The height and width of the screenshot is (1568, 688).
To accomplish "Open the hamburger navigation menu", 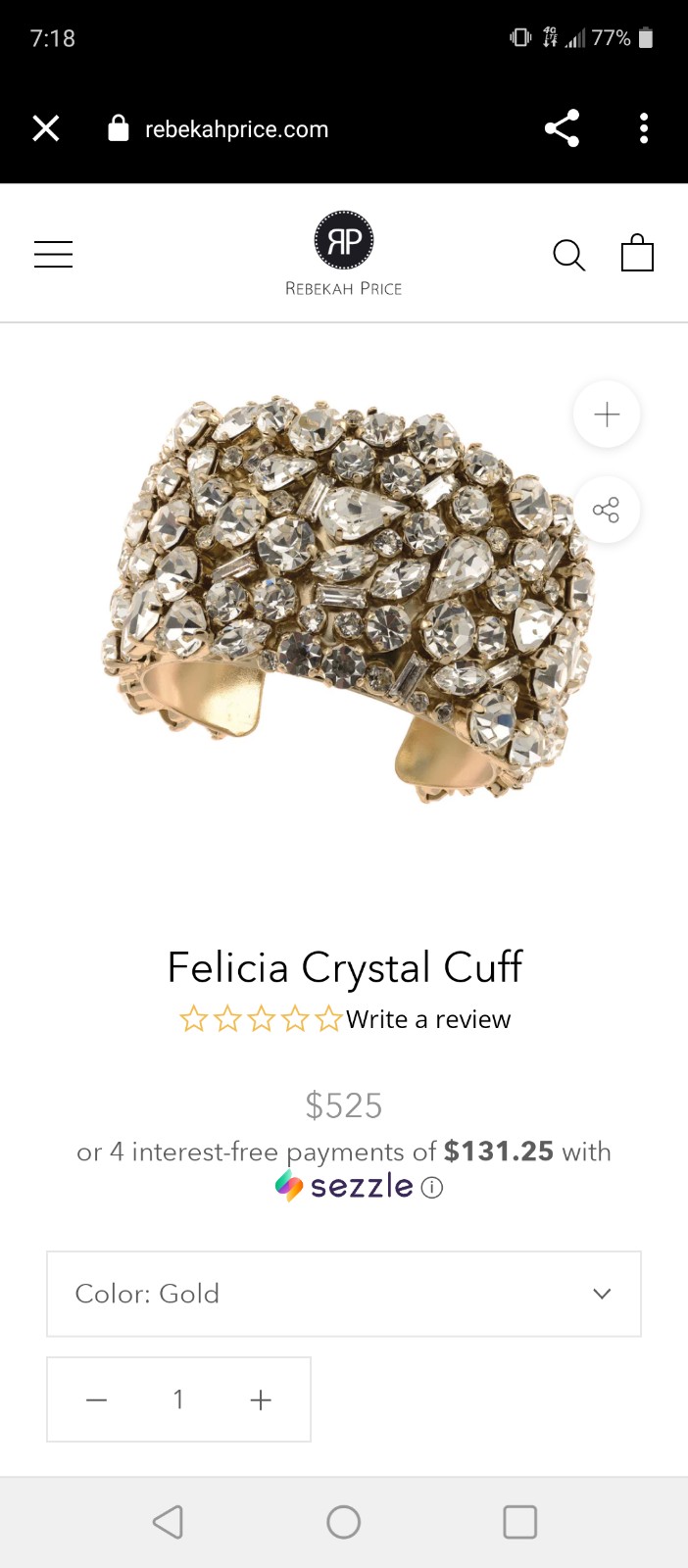I will 53,254.
